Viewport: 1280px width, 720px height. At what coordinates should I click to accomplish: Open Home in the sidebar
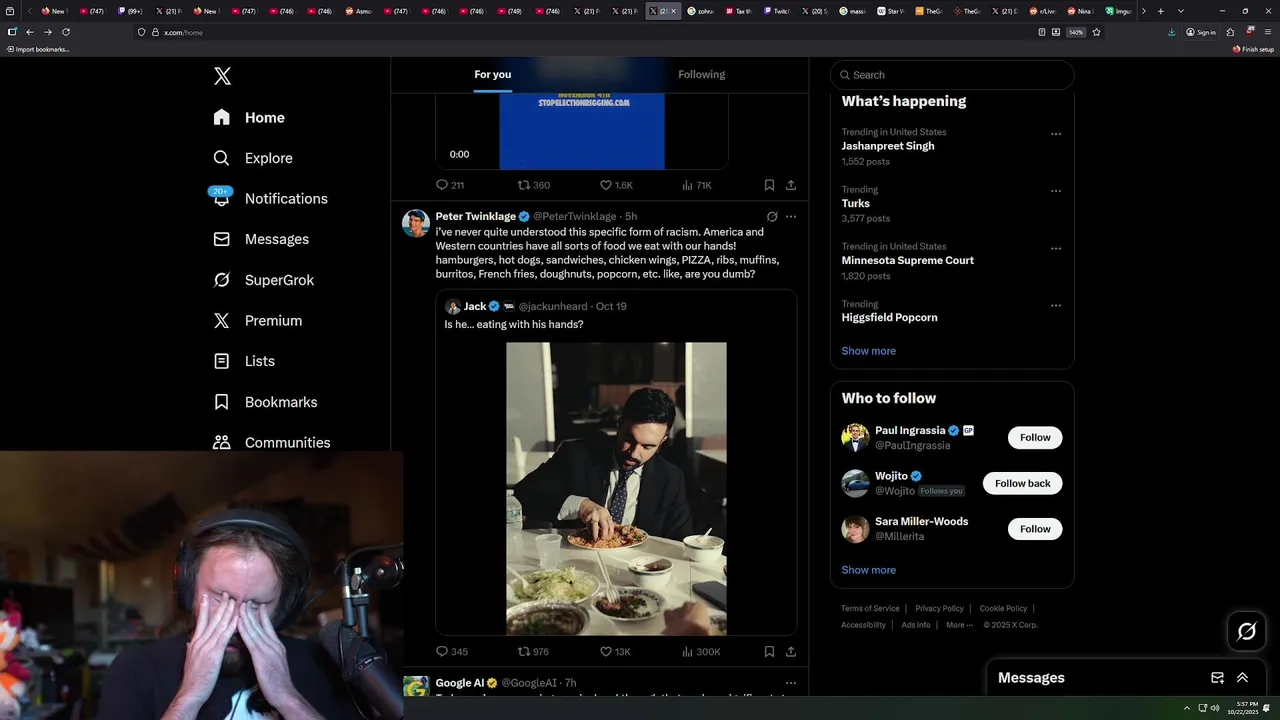249,118
